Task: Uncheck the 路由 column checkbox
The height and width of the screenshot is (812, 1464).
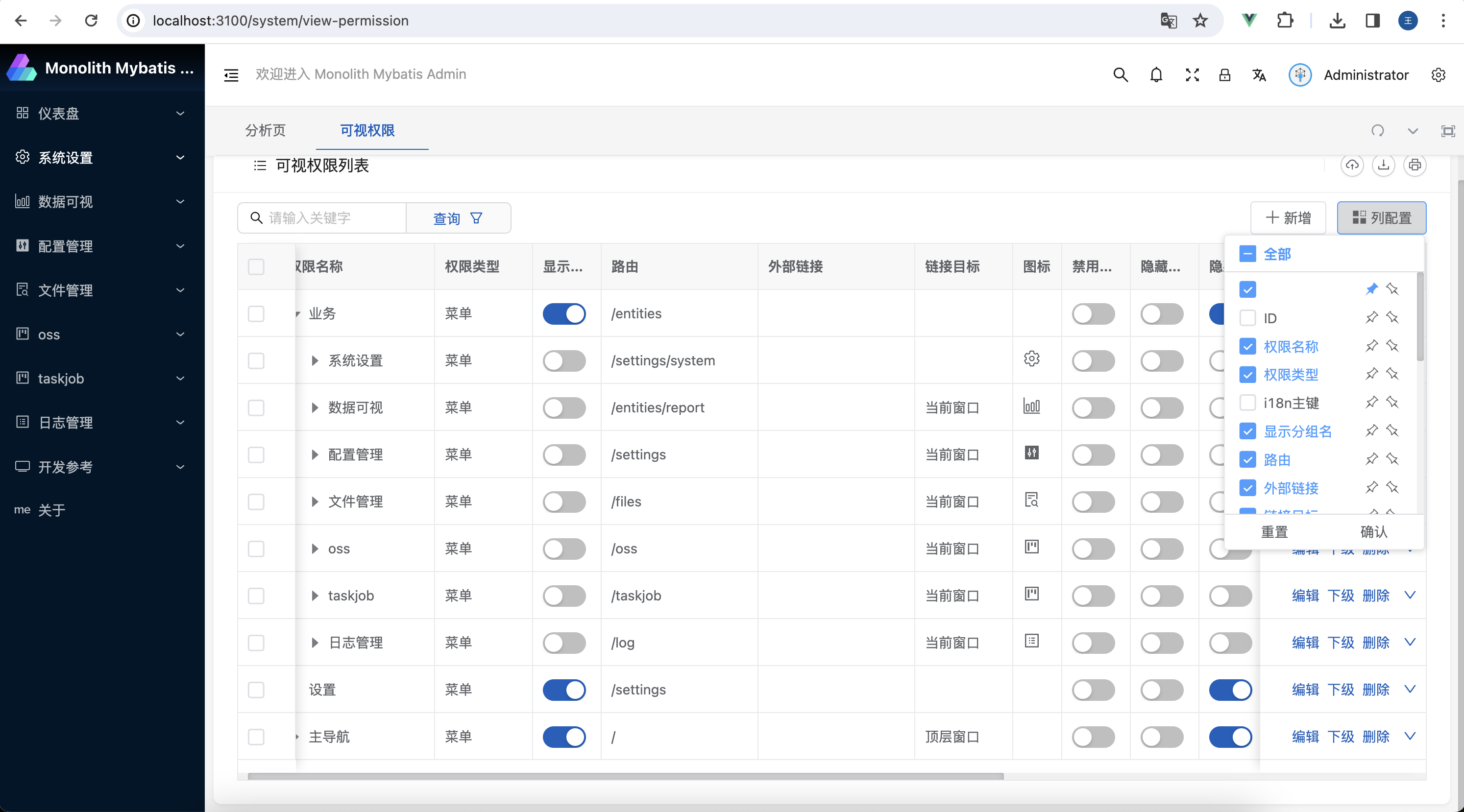Action: tap(1247, 460)
